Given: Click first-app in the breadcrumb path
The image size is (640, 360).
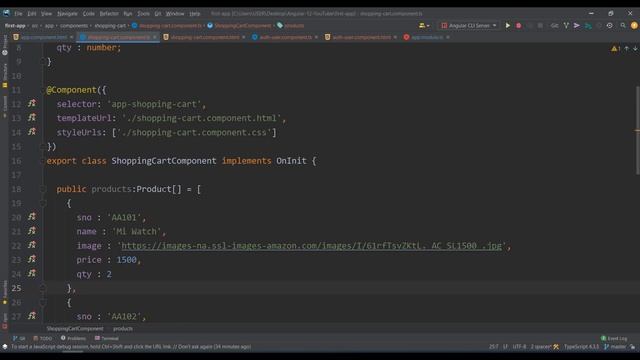Looking at the screenshot, I should tap(15, 25).
